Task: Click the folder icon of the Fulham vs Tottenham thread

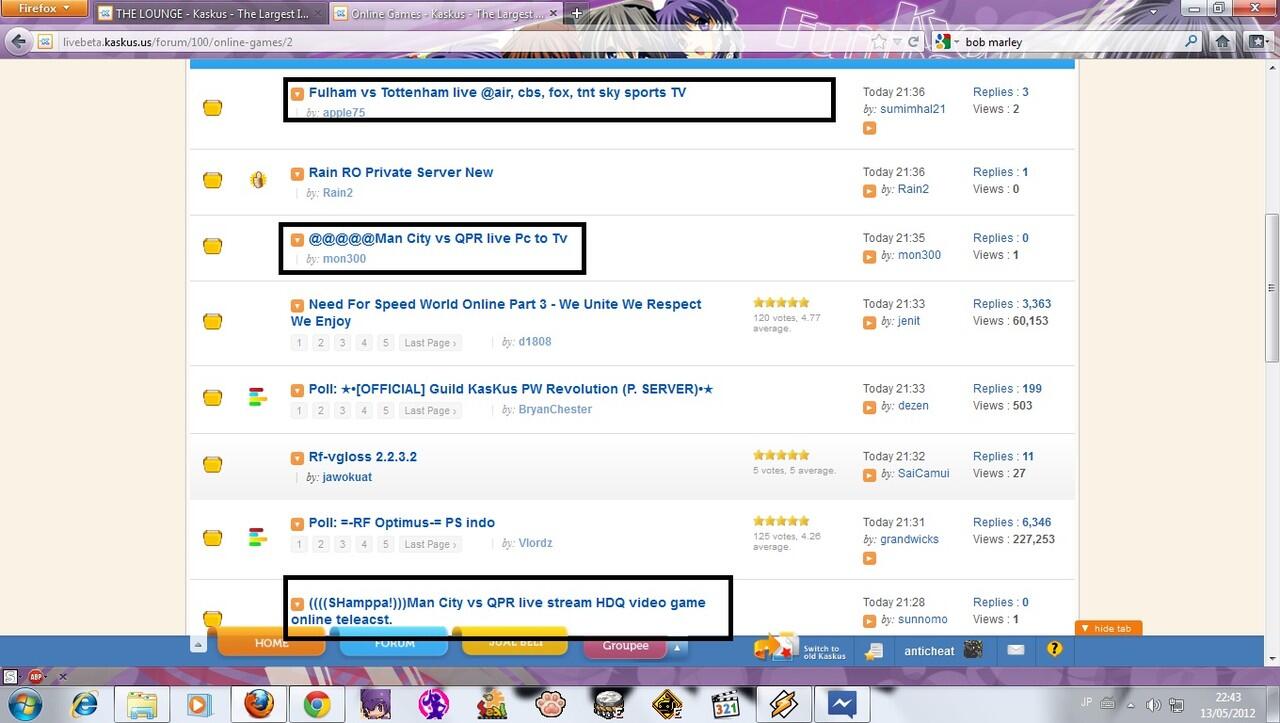Action: click(x=212, y=107)
